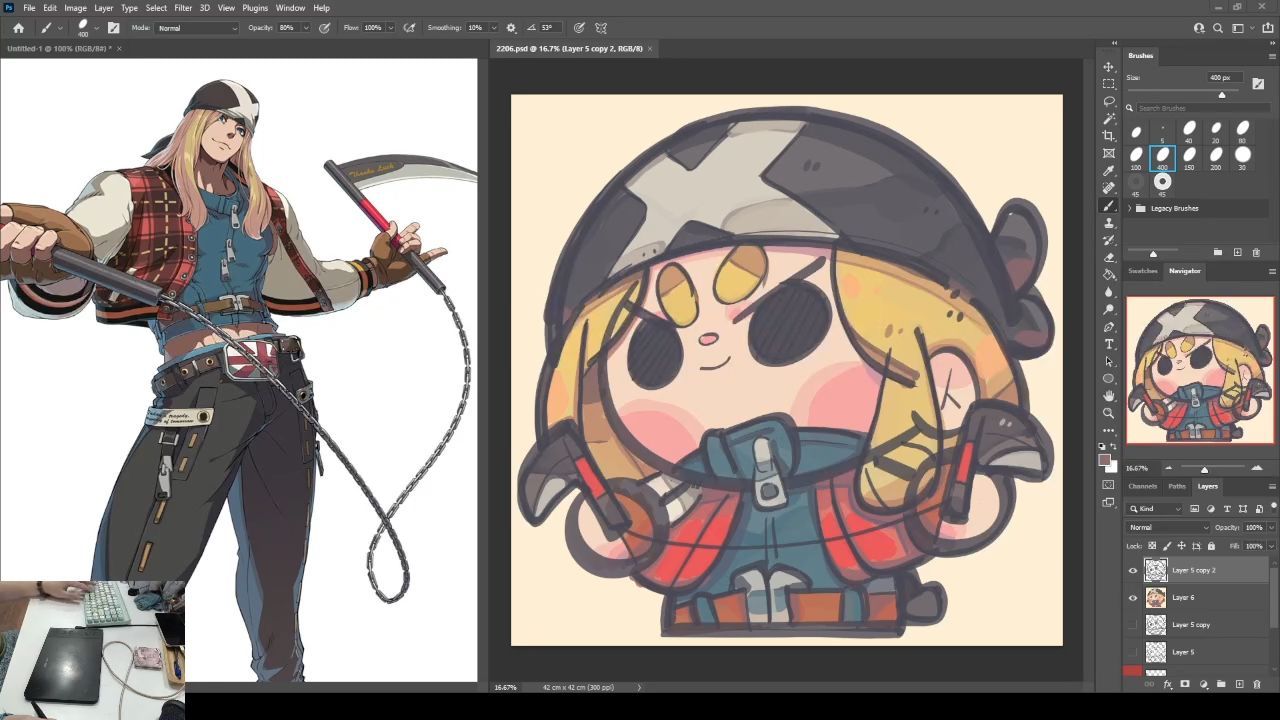Open Smoothing dropdown arrow
This screenshot has height=720, width=1280.
pos(493,28)
